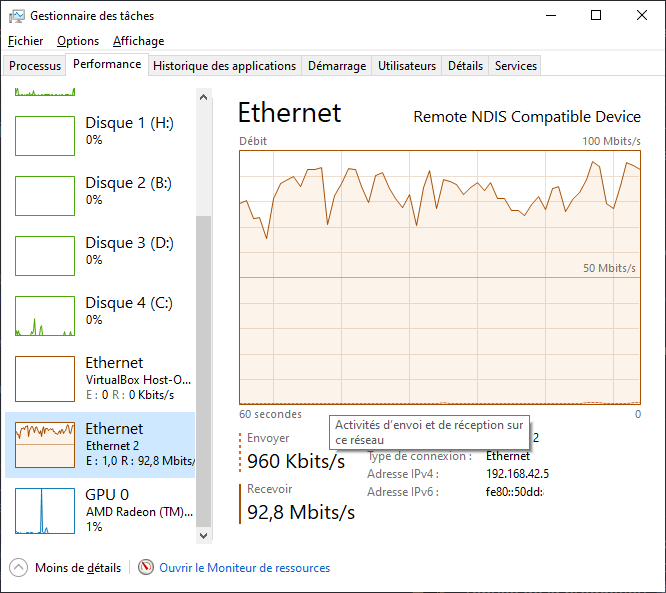The image size is (666, 593).
Task: Select the VirtualBox Host-Only Ethernet graph
Action: (45, 376)
